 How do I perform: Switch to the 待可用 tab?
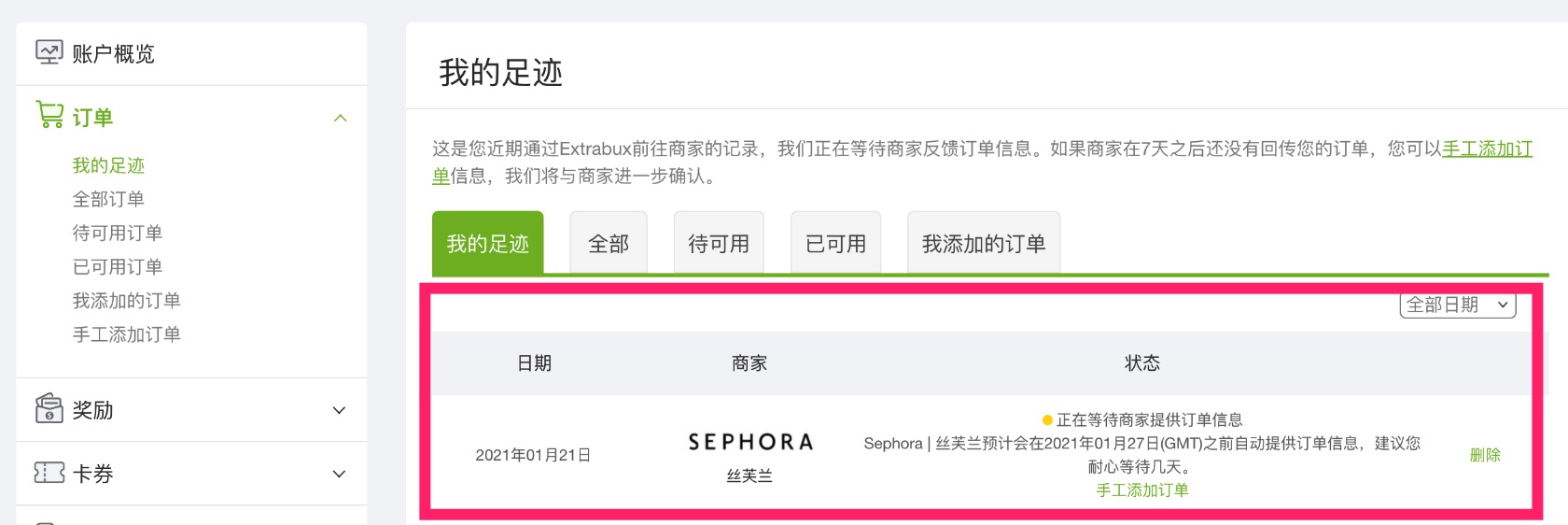click(719, 244)
